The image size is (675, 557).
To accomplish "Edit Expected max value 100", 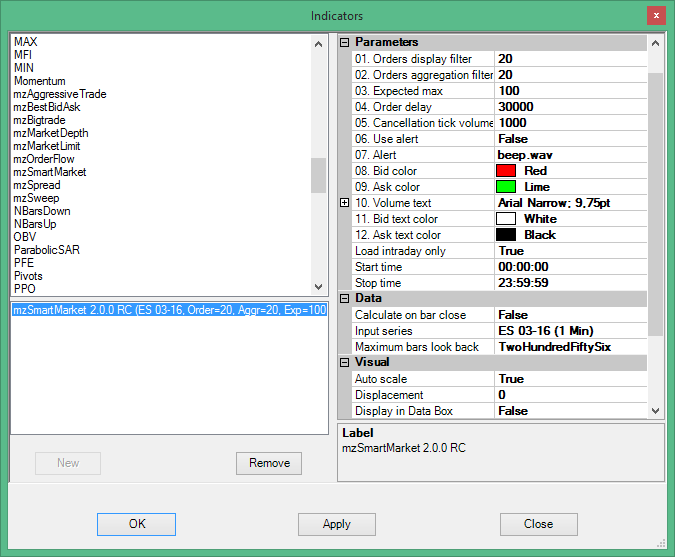I will click(x=571, y=90).
